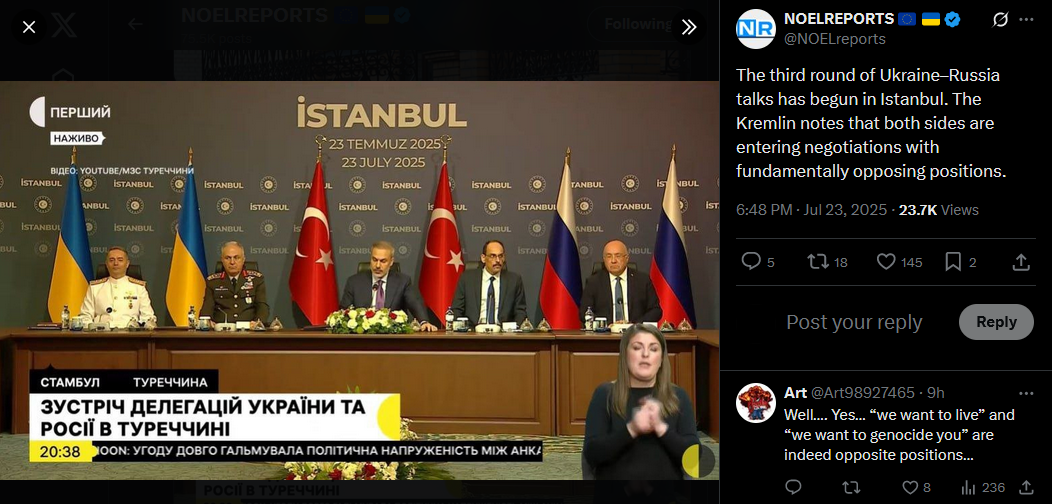This screenshot has width=1052, height=504.
Task: Open Art's display name link
Action: pyautogui.click(x=795, y=393)
